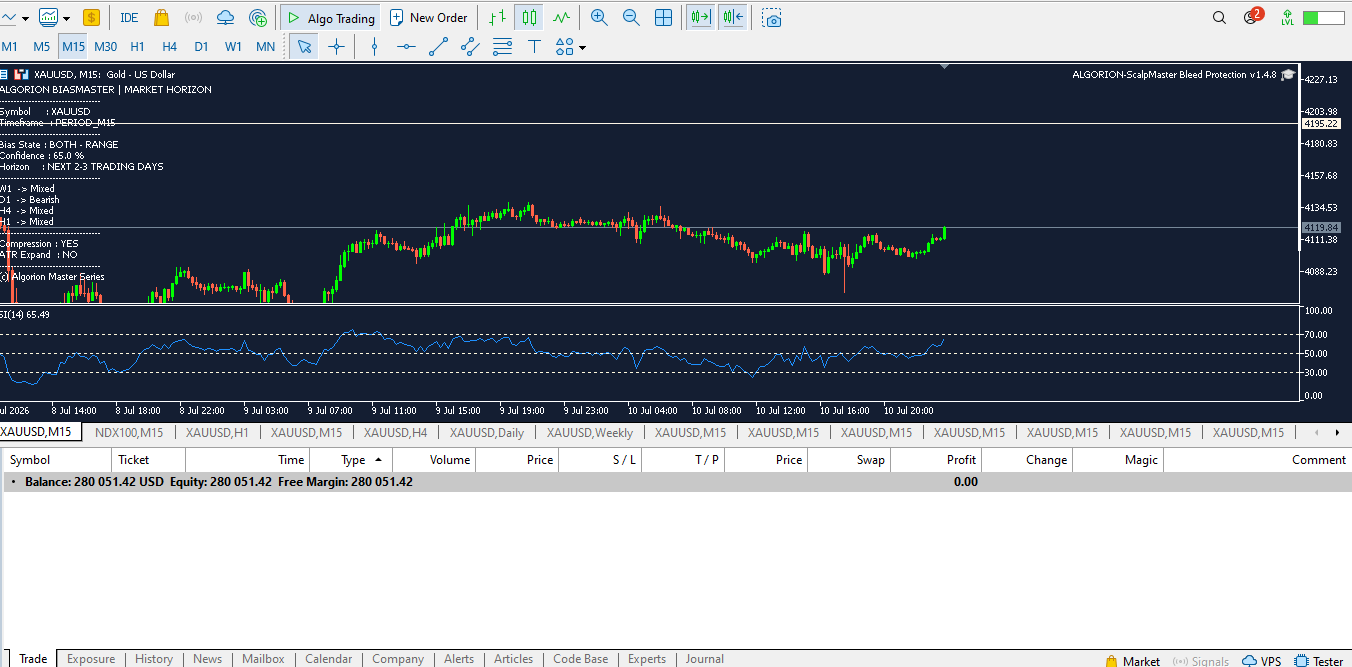Click the copy trading circle-plus icon

[x=258, y=17]
